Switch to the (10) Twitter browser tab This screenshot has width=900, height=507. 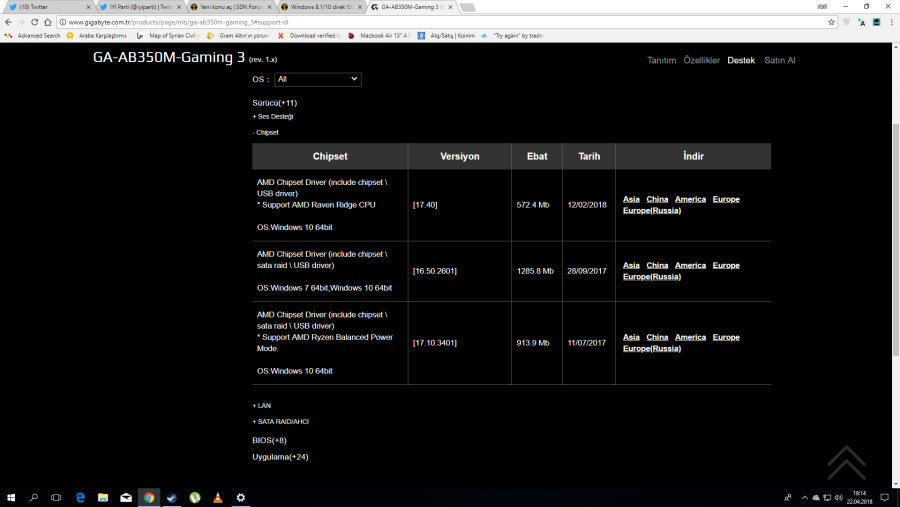(x=46, y=7)
